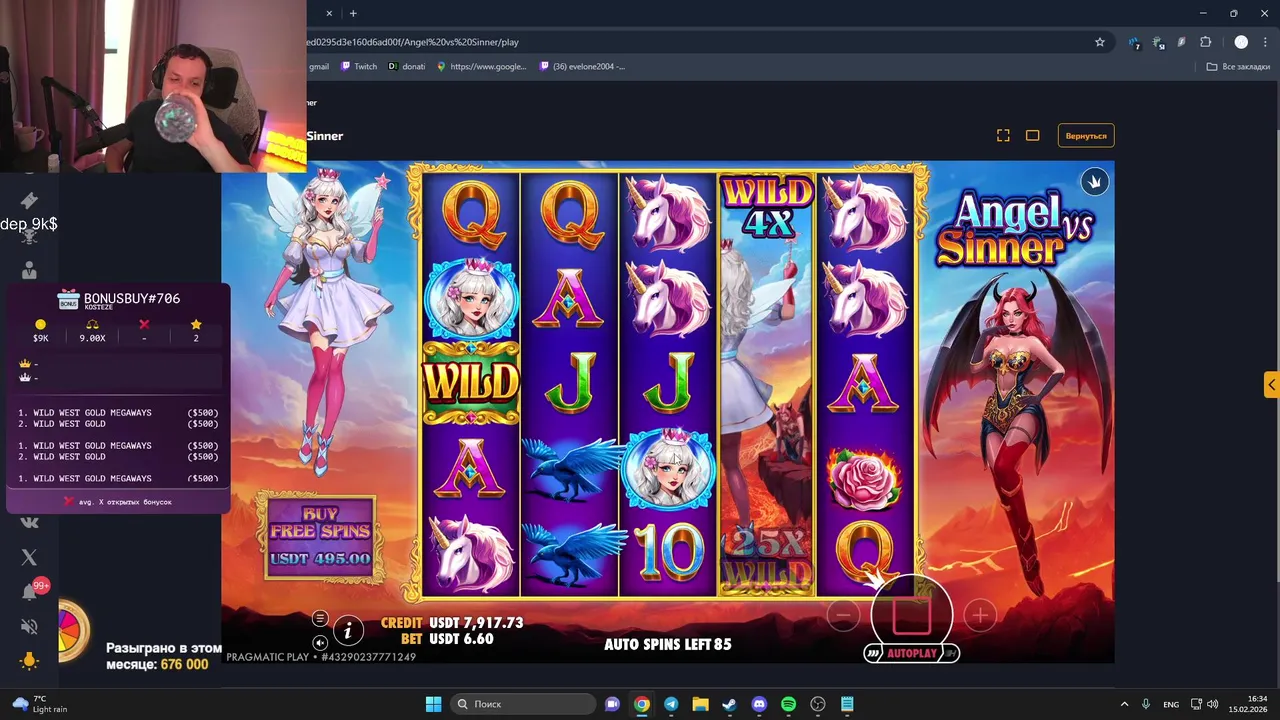Increase the bet with plus button
Screen dimensions: 1280x720
click(980, 616)
